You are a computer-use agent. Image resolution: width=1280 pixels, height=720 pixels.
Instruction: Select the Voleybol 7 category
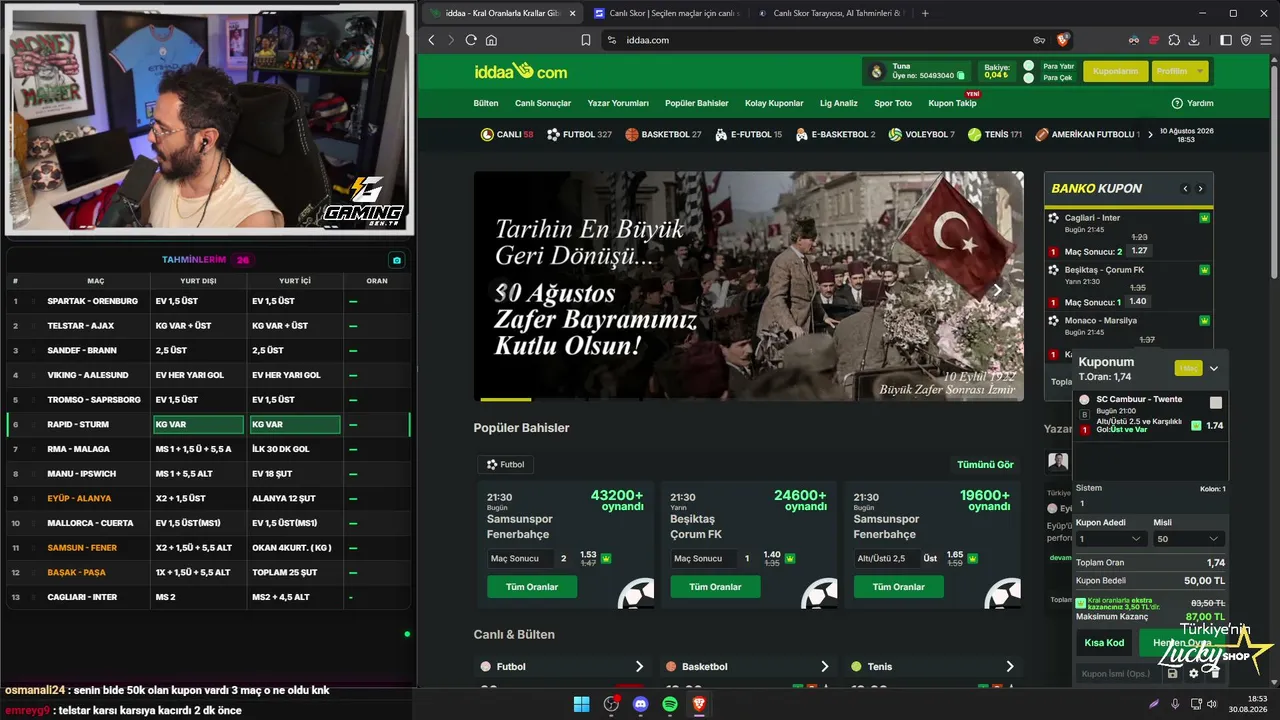coord(921,134)
